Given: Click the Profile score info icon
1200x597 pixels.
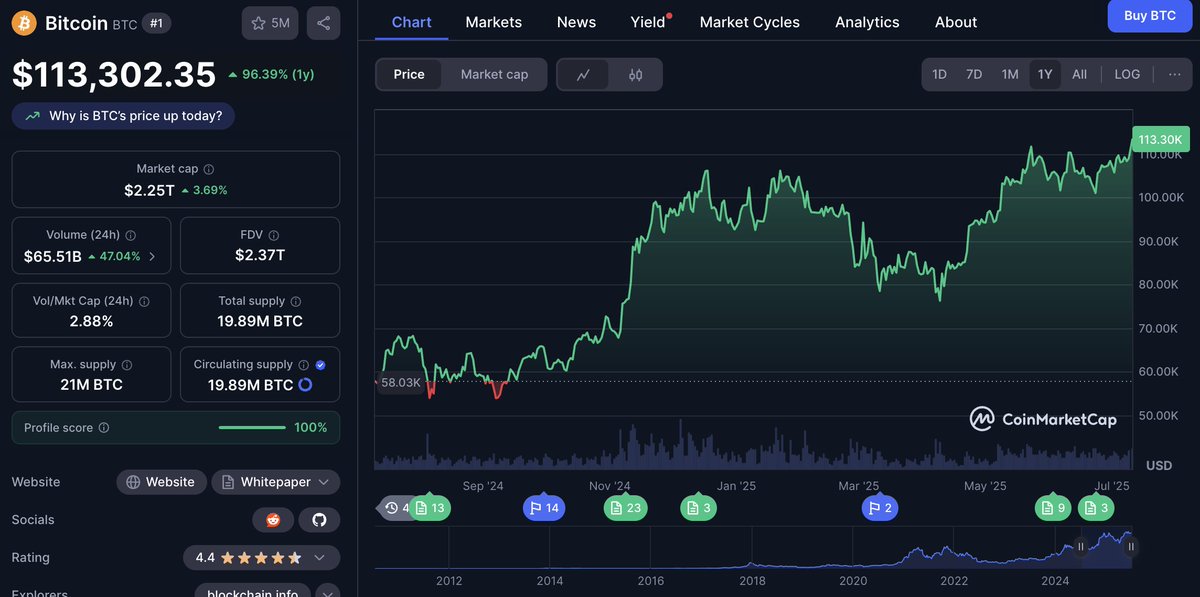Looking at the screenshot, I should pyautogui.click(x=104, y=428).
